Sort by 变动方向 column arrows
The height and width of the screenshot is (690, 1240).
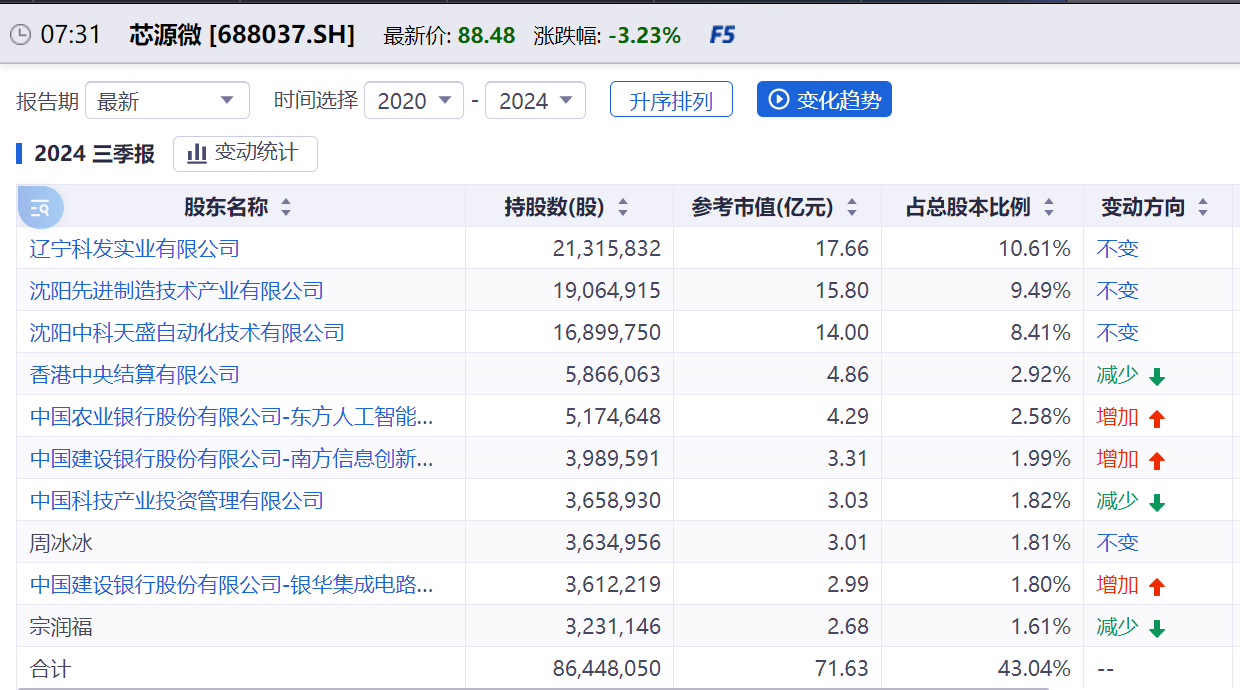click(1203, 207)
